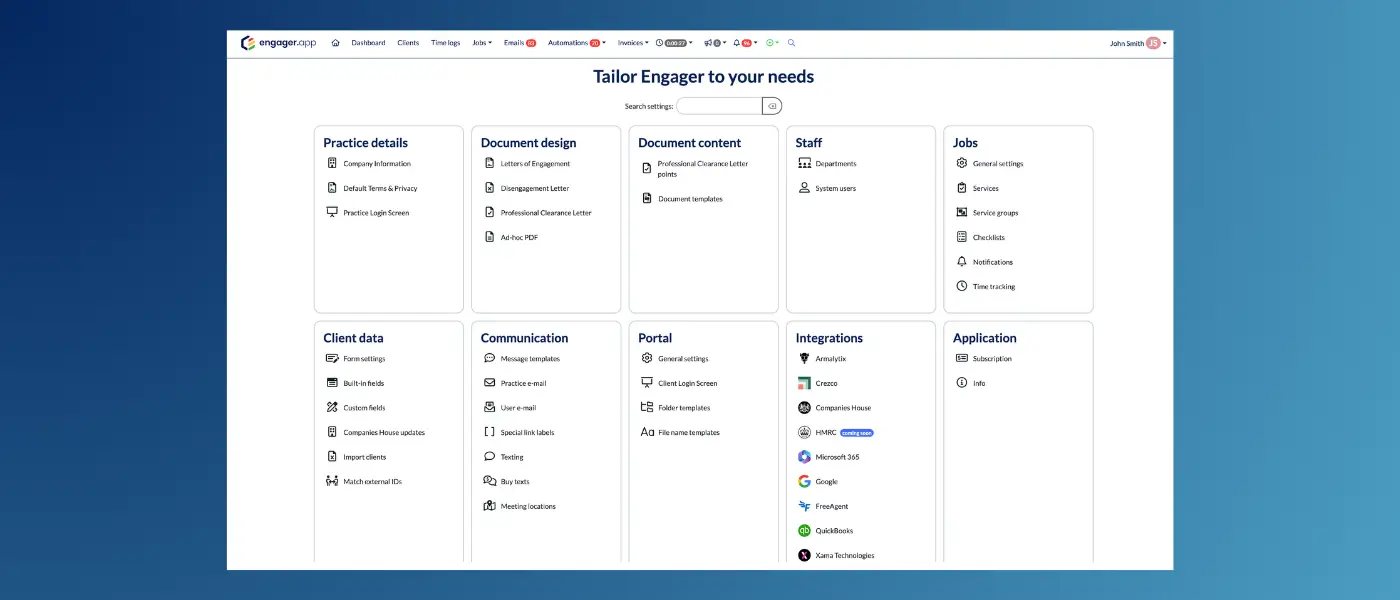Open the timer dropdown in navbar
This screenshot has width=1400, height=600.
click(x=675, y=43)
